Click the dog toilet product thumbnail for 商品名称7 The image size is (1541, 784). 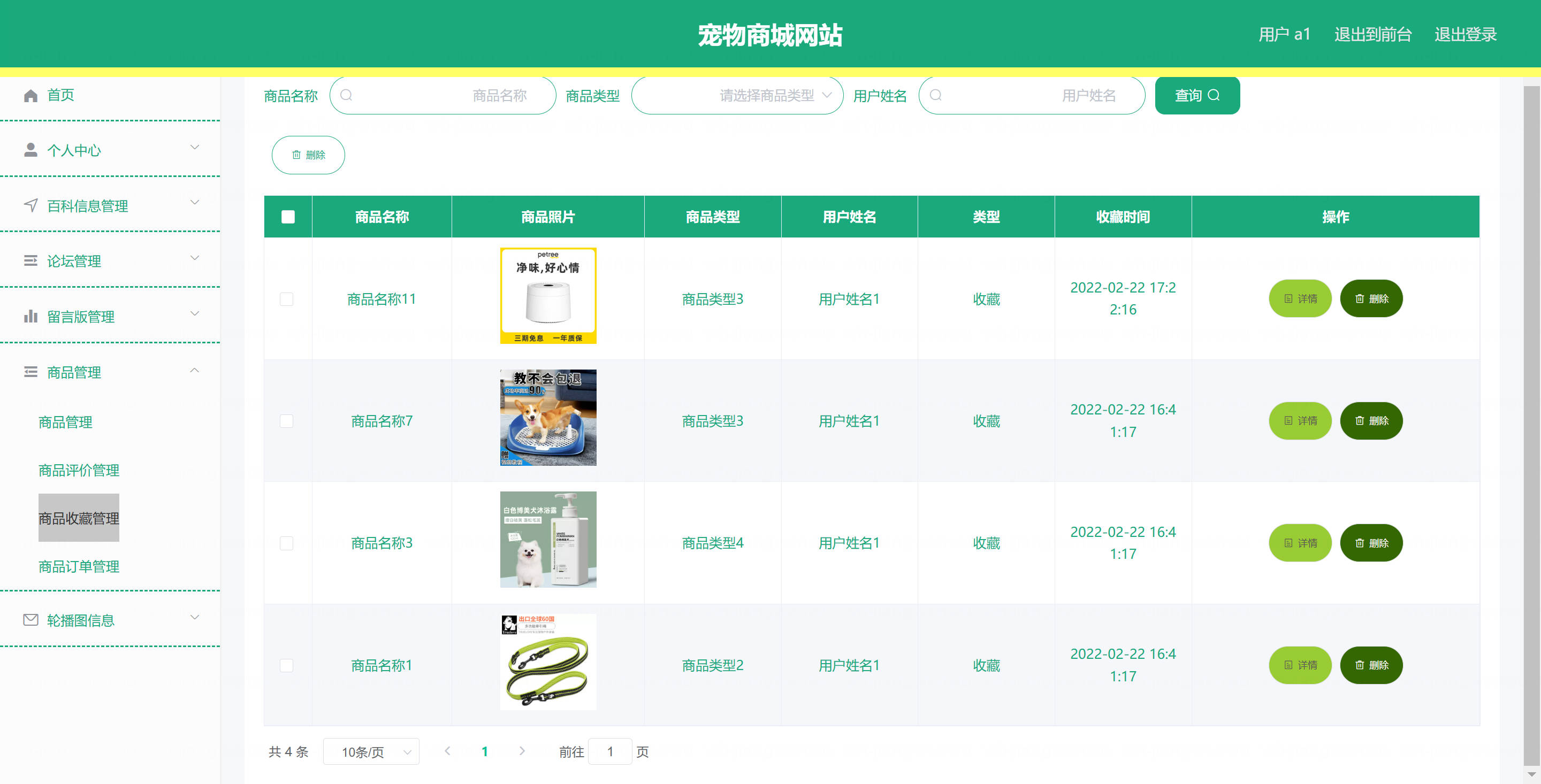pos(548,418)
